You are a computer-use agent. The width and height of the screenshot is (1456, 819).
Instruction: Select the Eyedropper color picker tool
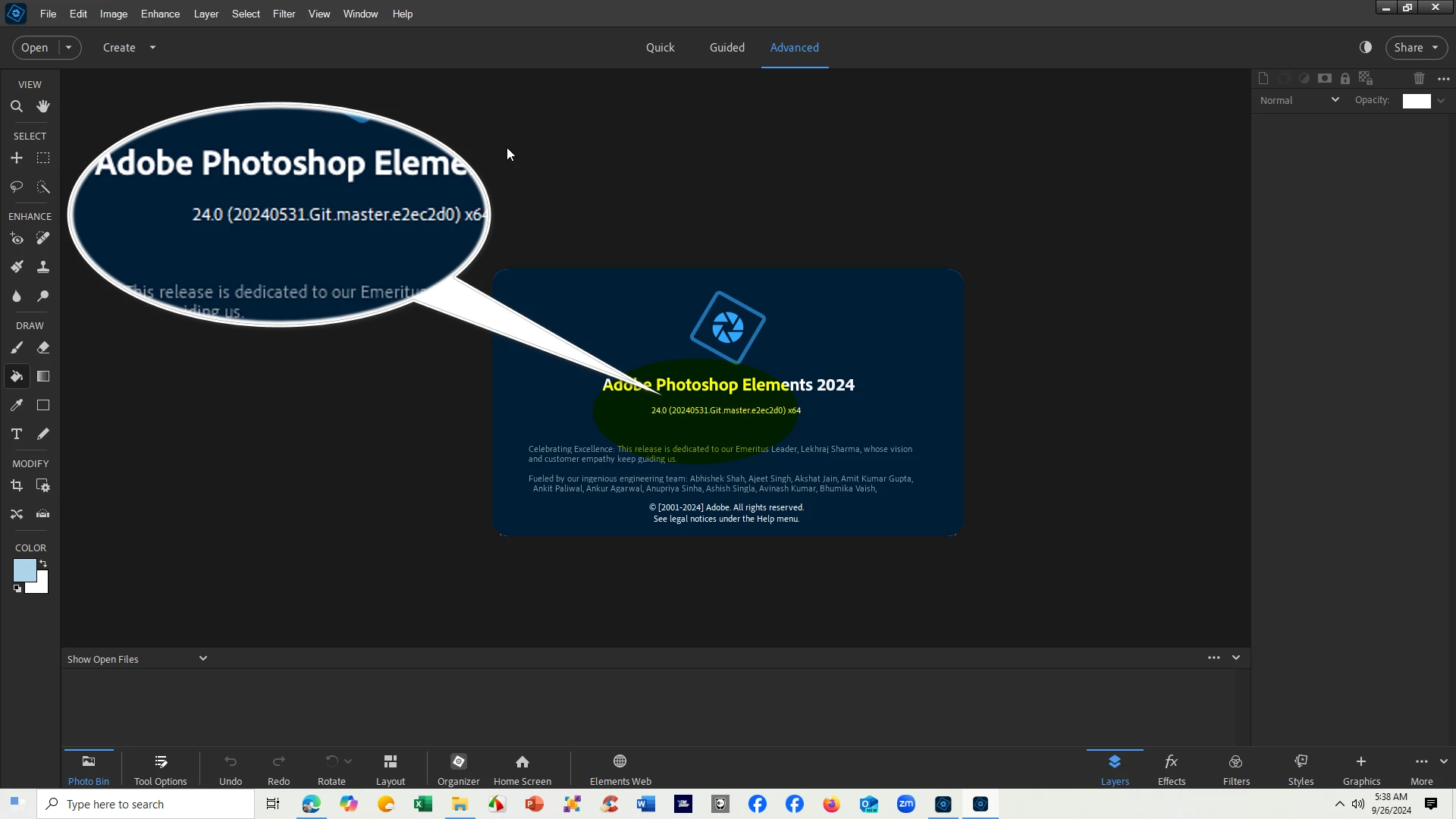pyautogui.click(x=16, y=405)
